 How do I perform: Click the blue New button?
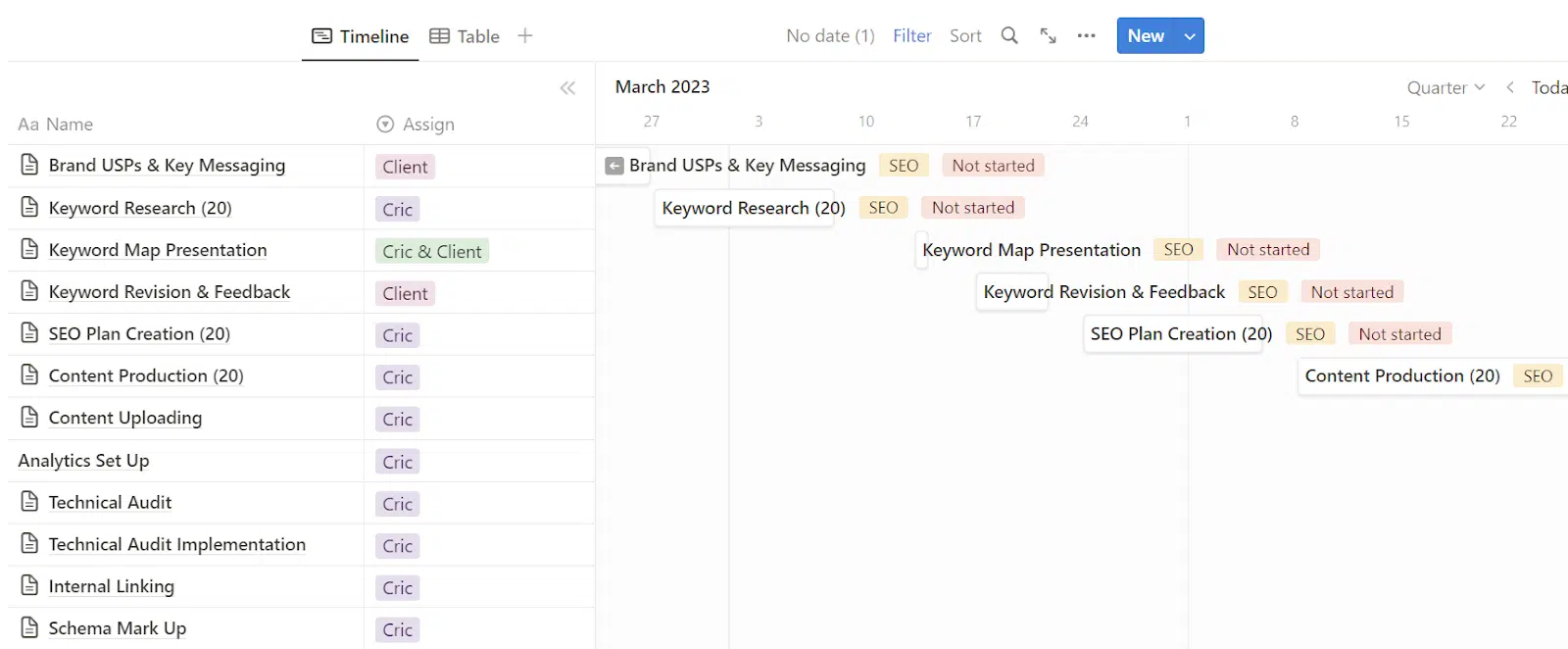pyautogui.click(x=1146, y=36)
